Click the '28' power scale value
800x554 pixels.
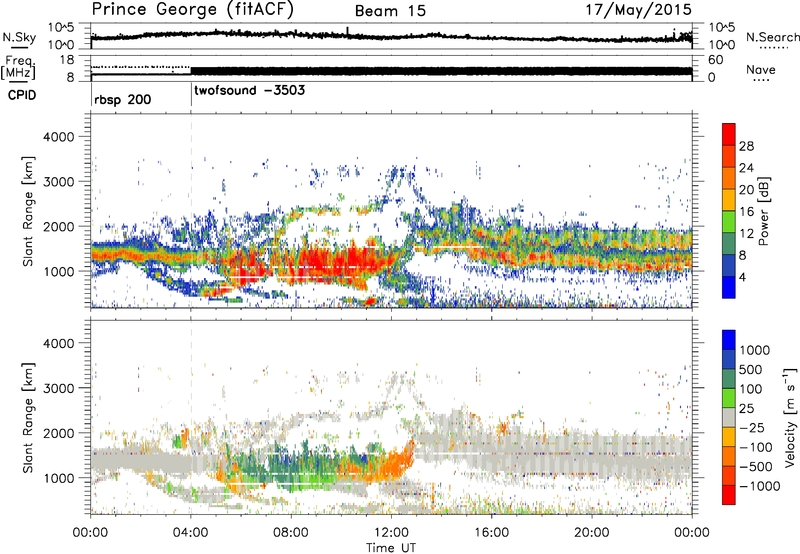click(x=746, y=146)
